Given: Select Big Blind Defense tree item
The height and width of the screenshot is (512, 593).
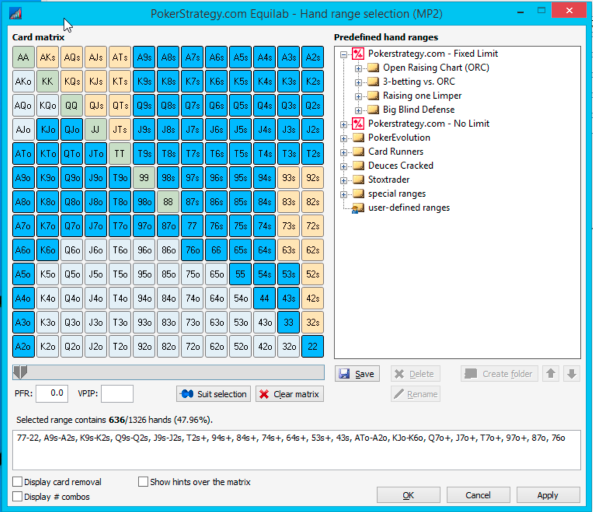Looking at the screenshot, I should point(419,110).
